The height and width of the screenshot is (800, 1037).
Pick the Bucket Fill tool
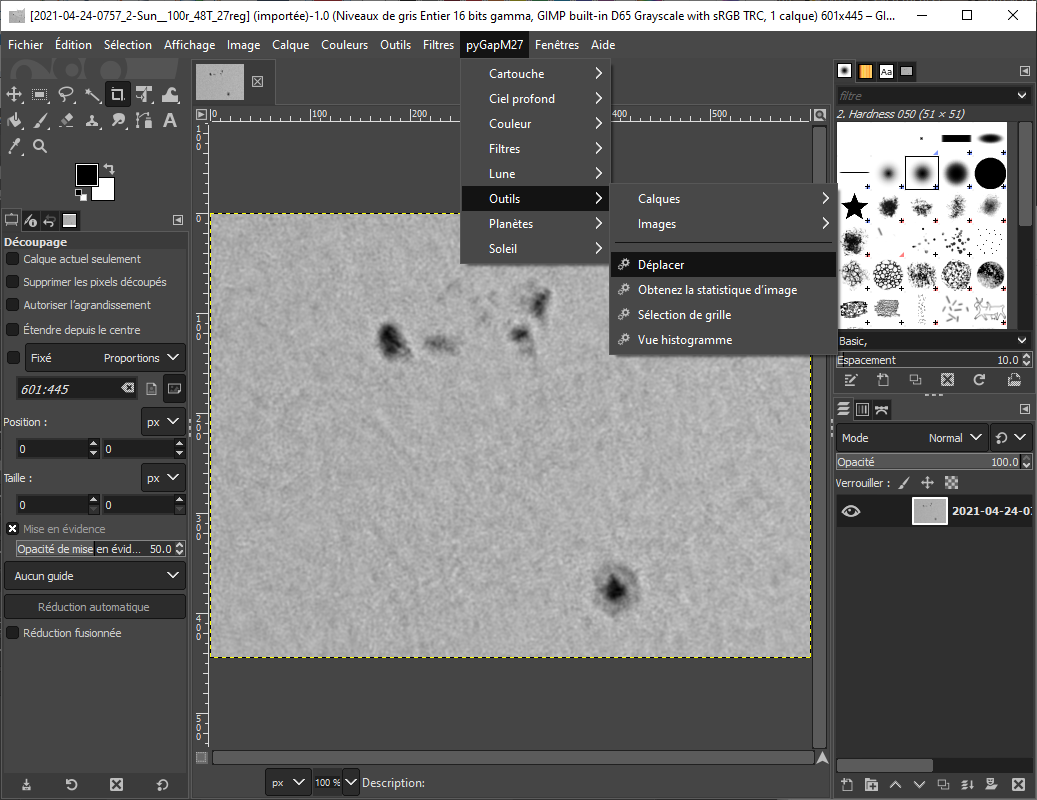(14, 121)
